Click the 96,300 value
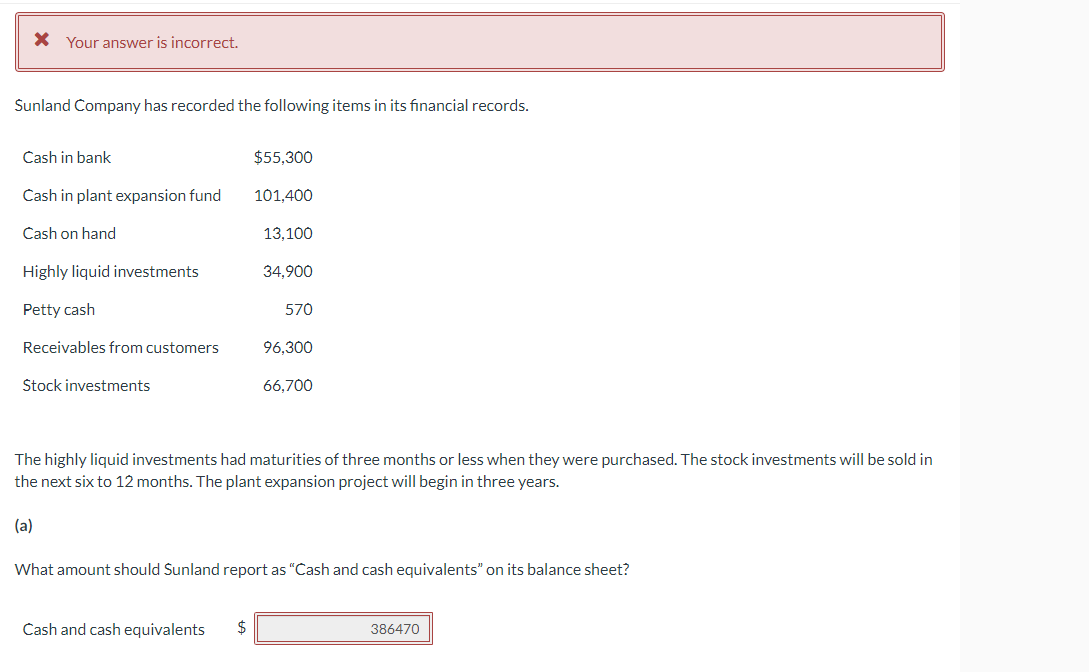1089x672 pixels. (290, 347)
